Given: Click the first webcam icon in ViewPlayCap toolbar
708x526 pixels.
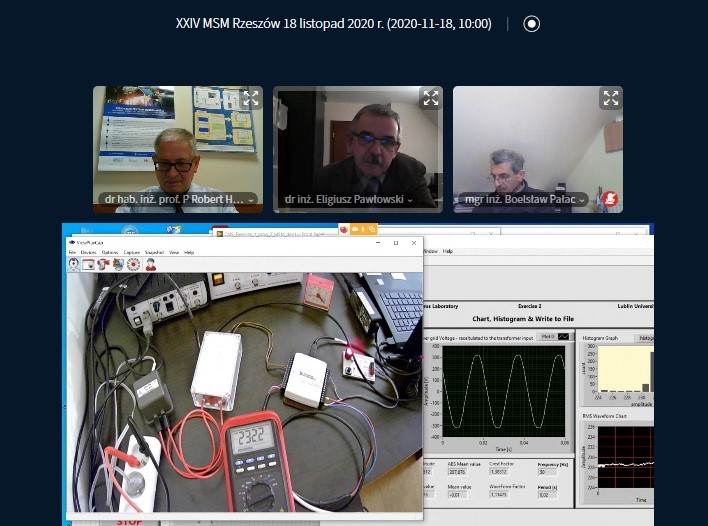Looking at the screenshot, I should 74,264.
